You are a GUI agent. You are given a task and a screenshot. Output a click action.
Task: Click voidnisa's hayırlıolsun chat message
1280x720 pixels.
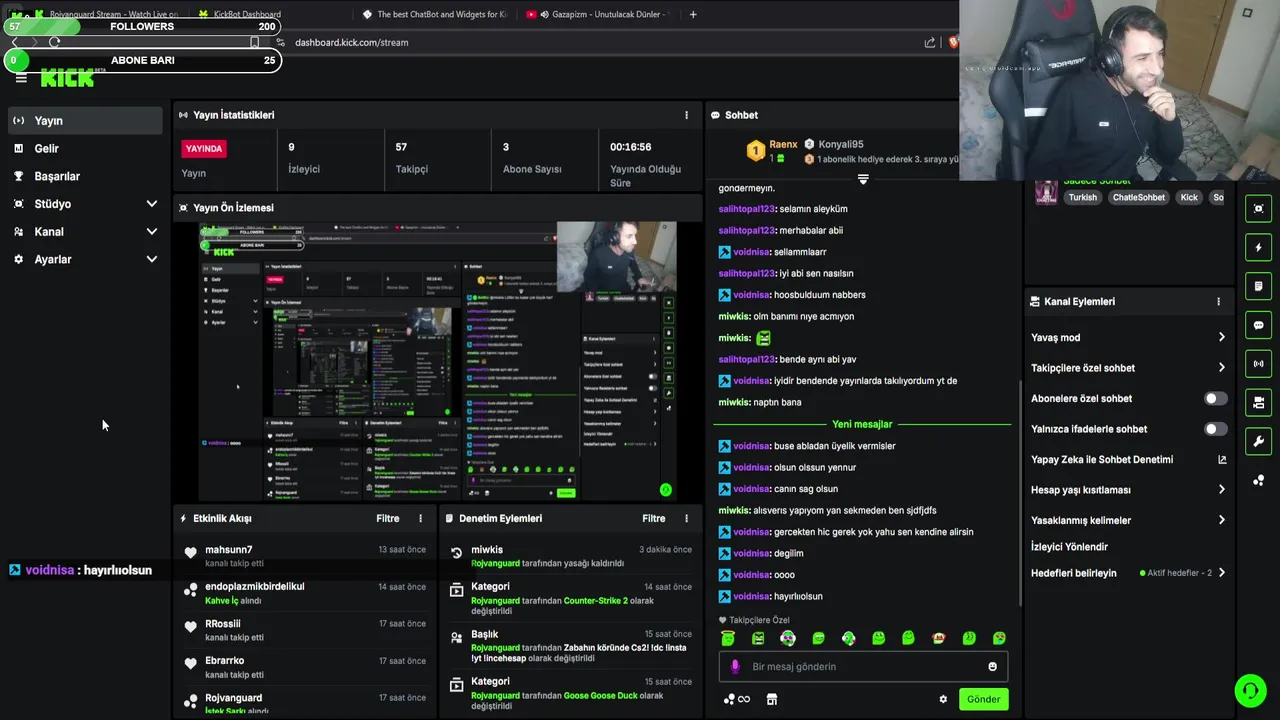point(771,597)
